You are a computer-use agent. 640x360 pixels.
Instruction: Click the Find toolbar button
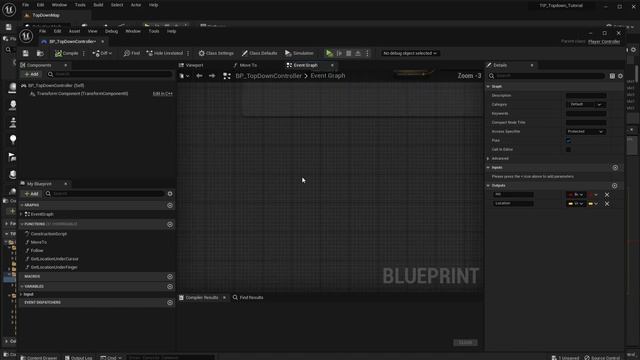(131, 53)
